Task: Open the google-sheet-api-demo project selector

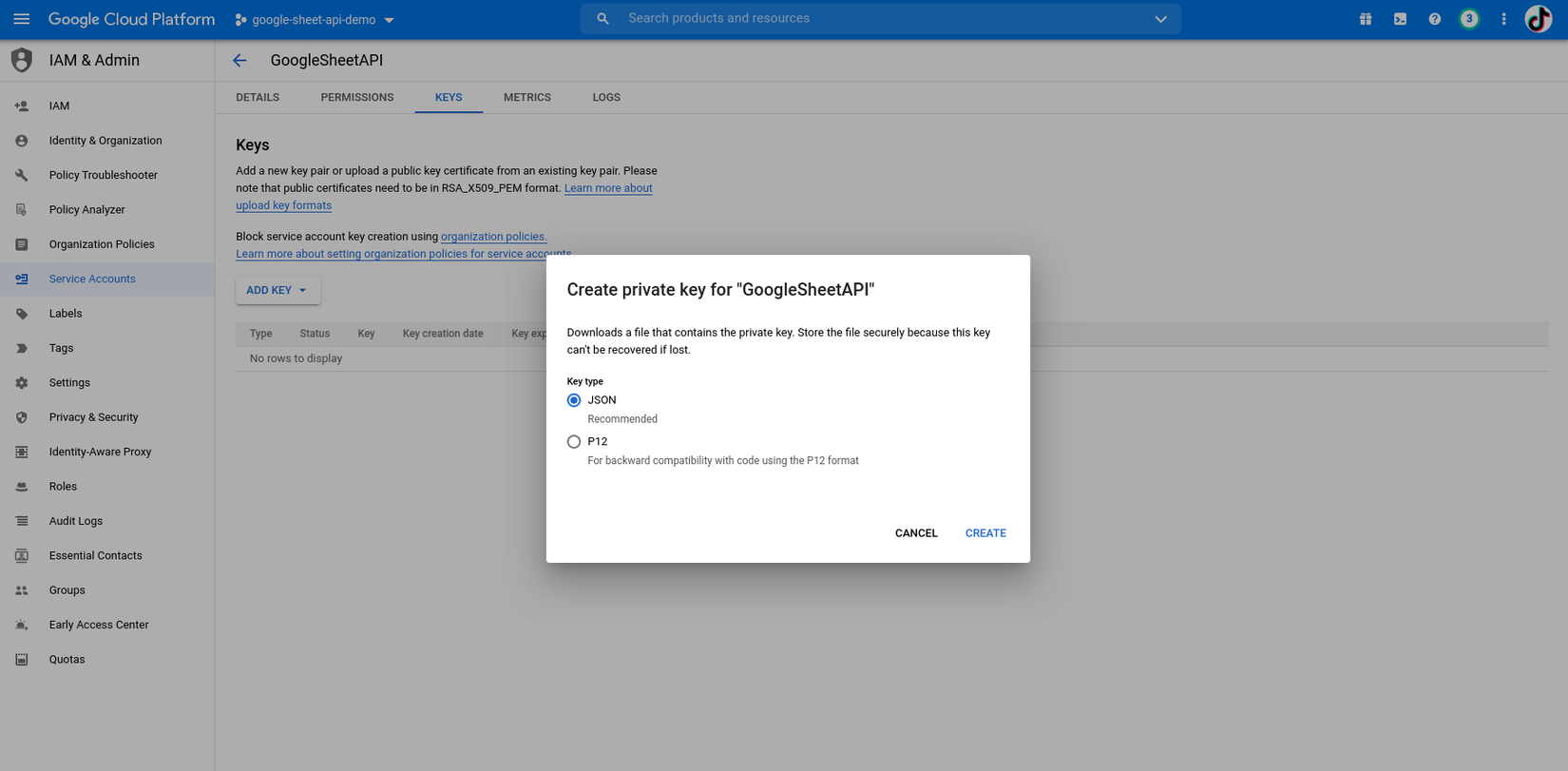Action: (315, 20)
